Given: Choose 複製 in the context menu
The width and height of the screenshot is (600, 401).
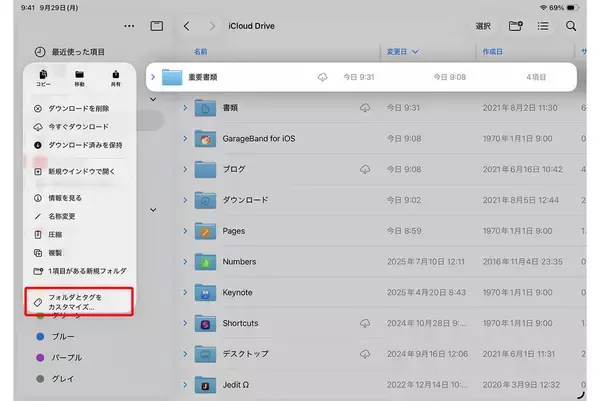Looking at the screenshot, I should tap(80, 253).
